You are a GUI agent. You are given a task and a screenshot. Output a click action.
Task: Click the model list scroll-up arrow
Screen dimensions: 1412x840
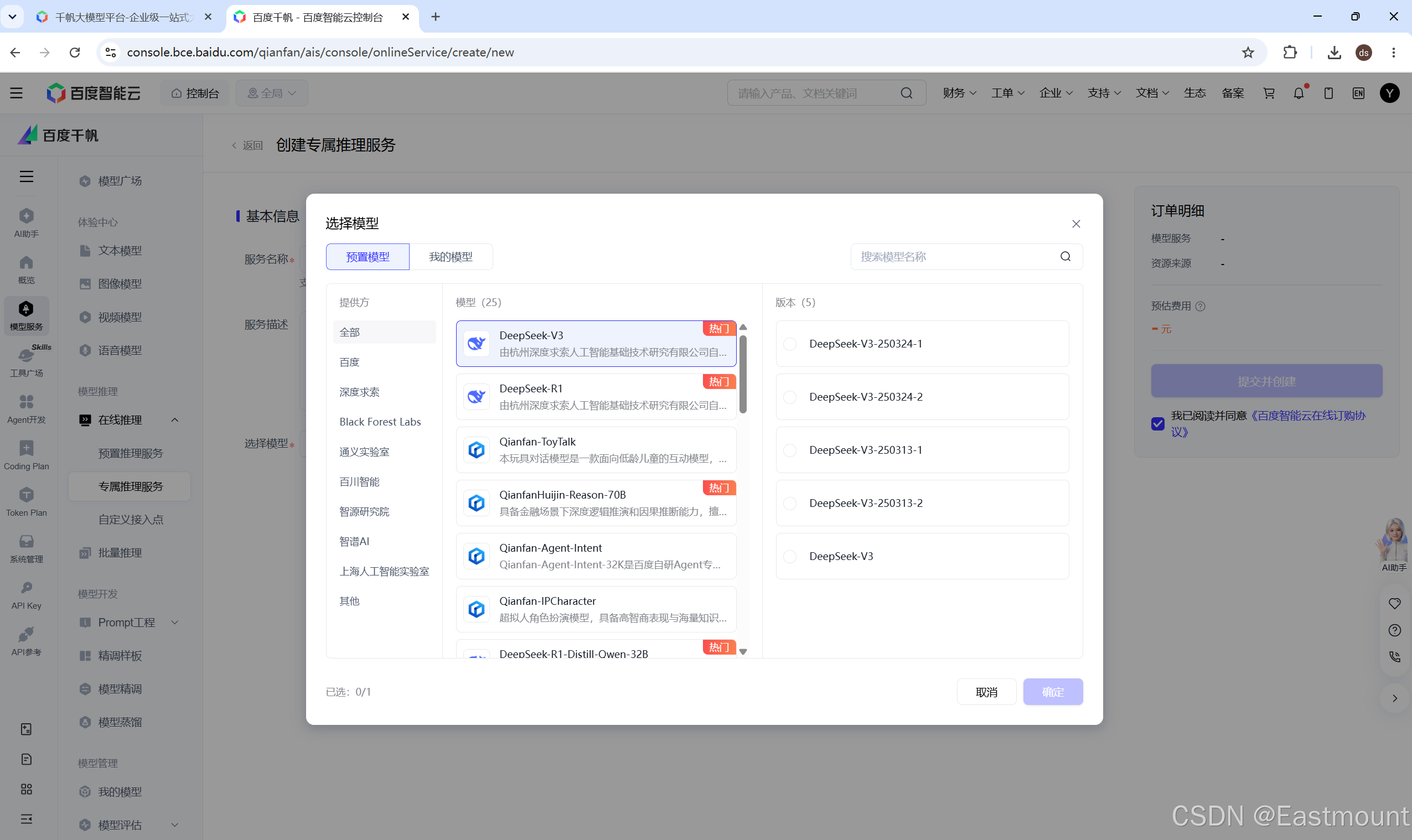pos(743,327)
